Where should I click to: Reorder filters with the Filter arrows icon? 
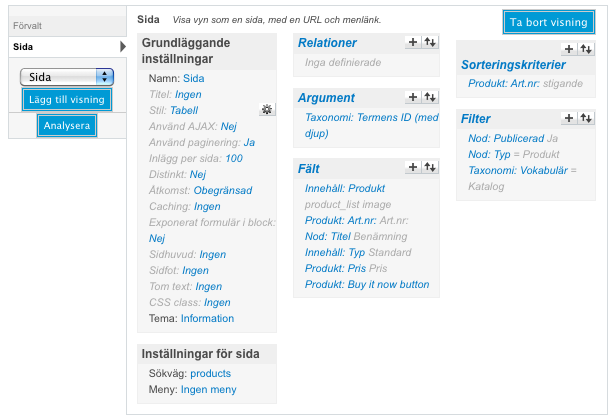tap(586, 118)
